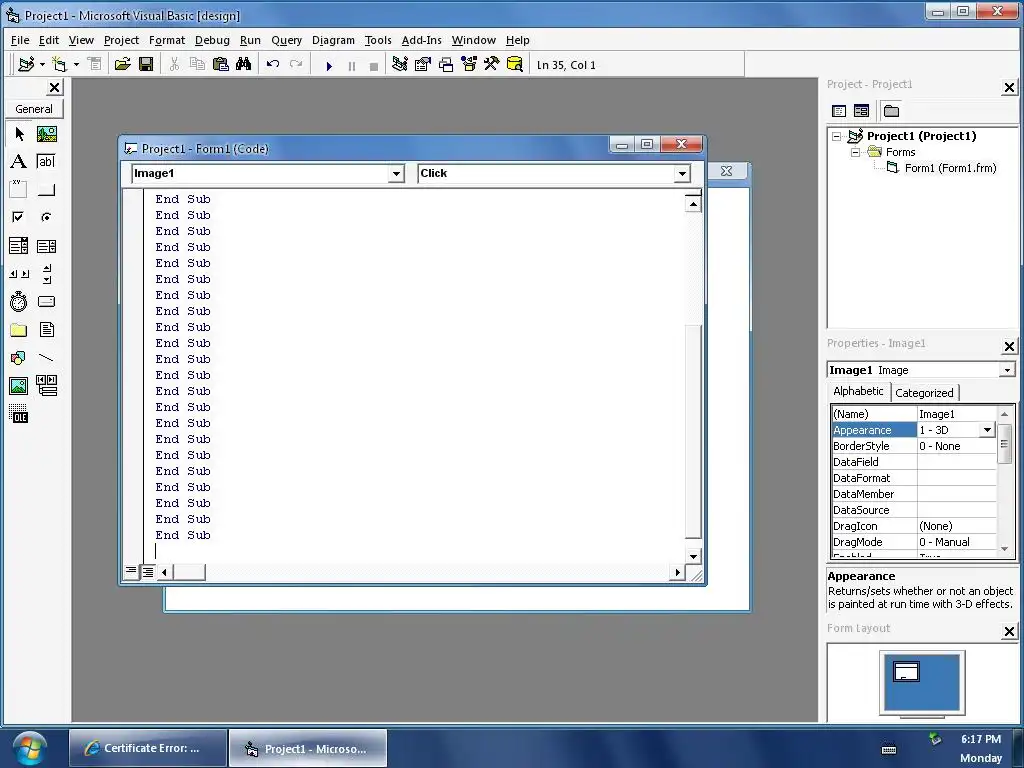Select the BorderStyle property row
The image size is (1024, 768).
pos(914,446)
